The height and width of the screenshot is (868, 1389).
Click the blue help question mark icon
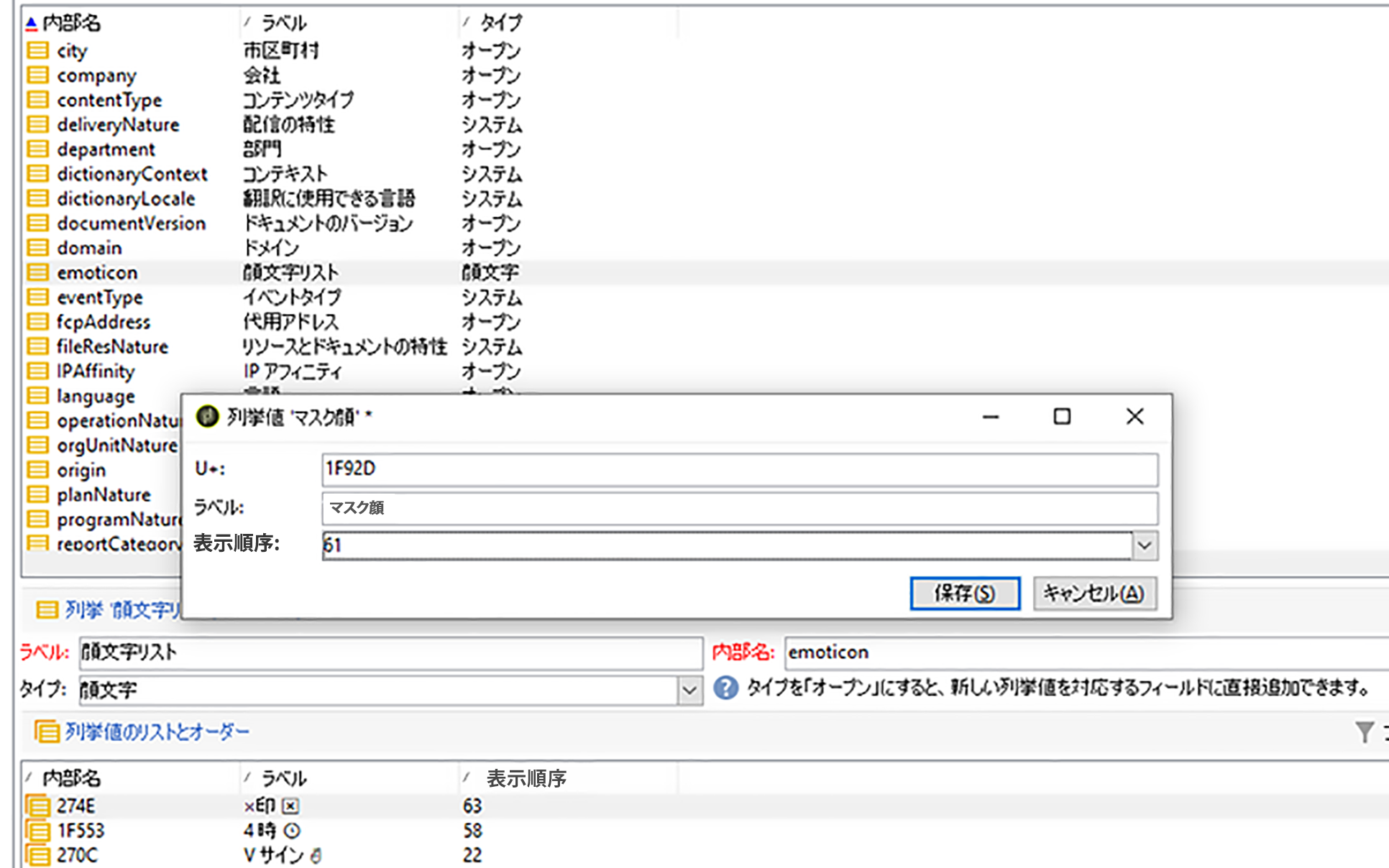(725, 688)
